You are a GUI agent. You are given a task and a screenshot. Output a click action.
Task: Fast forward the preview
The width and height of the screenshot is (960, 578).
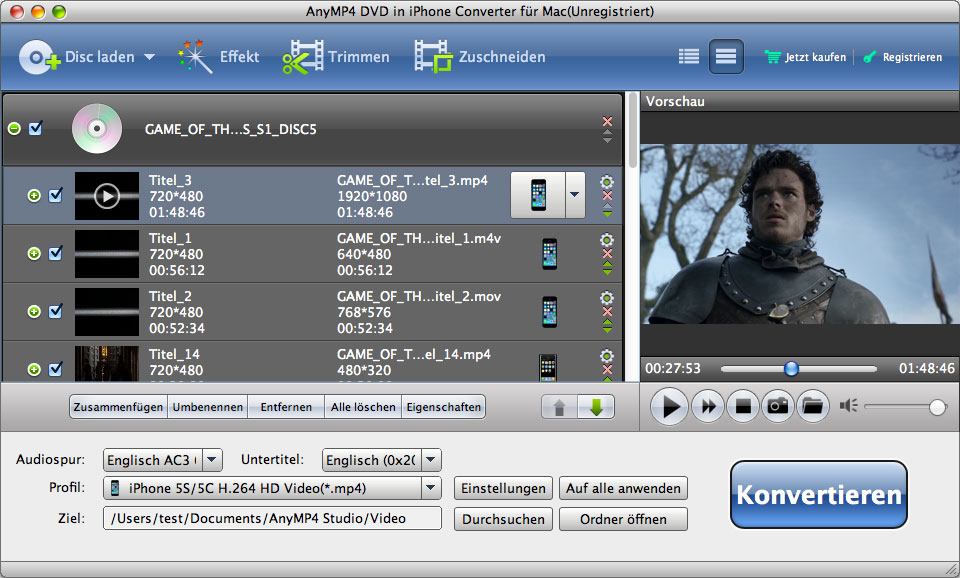(708, 406)
